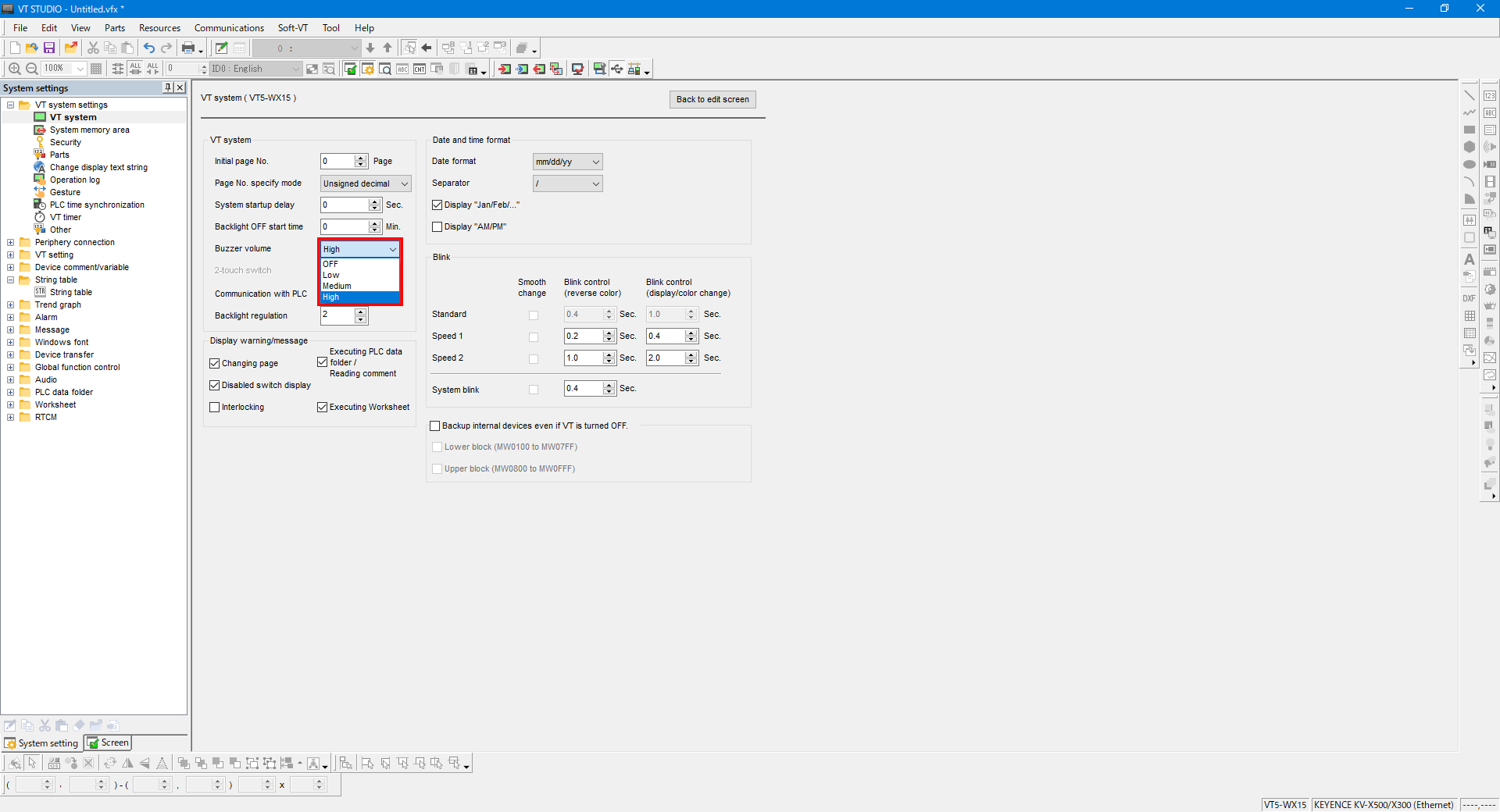Screen dimensions: 1500x812
Task: Click the Save file icon
Action: tap(48, 48)
